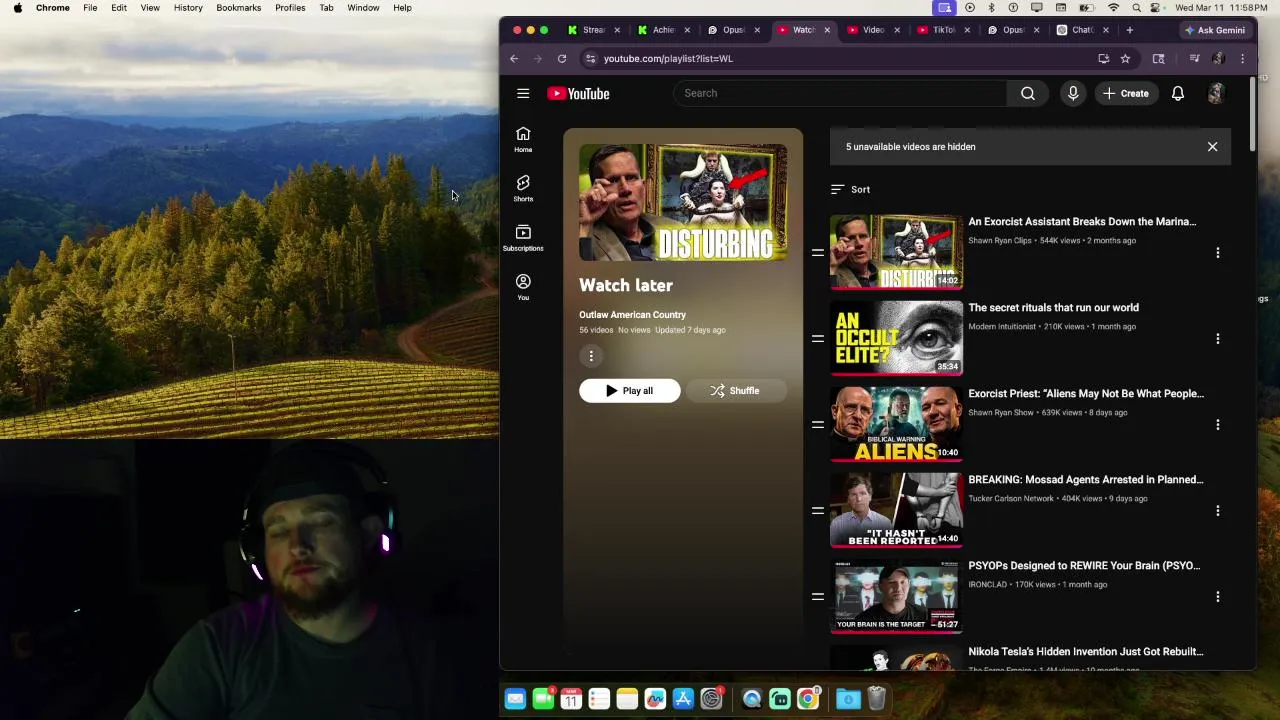Open Chrome media controls icon
This screenshot has height=720, width=1280.
tap(1194, 58)
